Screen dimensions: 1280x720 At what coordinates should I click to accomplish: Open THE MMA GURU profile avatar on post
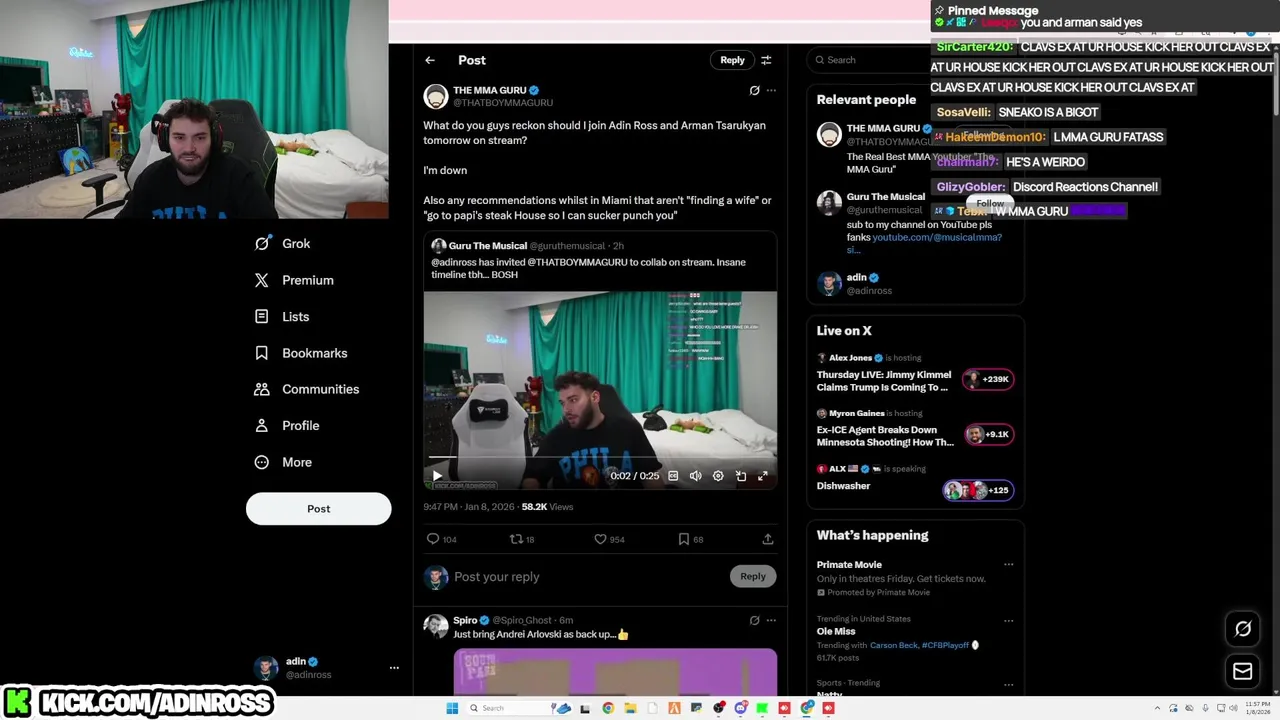[x=435, y=96]
